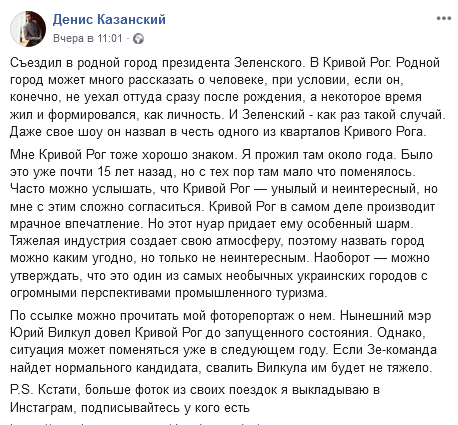
Task: Click the paragraph beginning По ссылке можно прочитать
Action: (223, 341)
